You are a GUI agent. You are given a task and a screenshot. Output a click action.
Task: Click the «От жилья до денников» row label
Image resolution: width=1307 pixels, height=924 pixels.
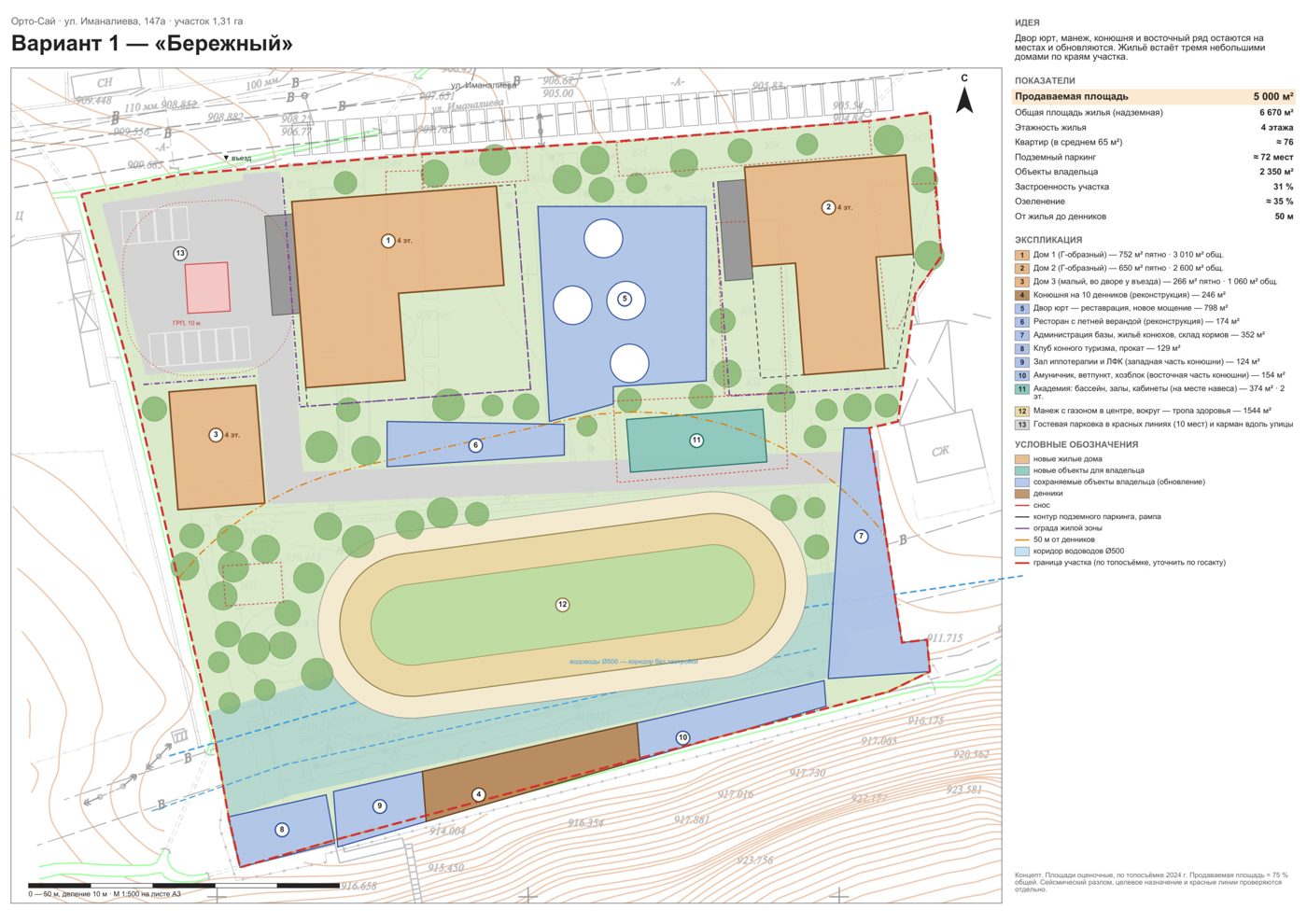pos(1061,217)
